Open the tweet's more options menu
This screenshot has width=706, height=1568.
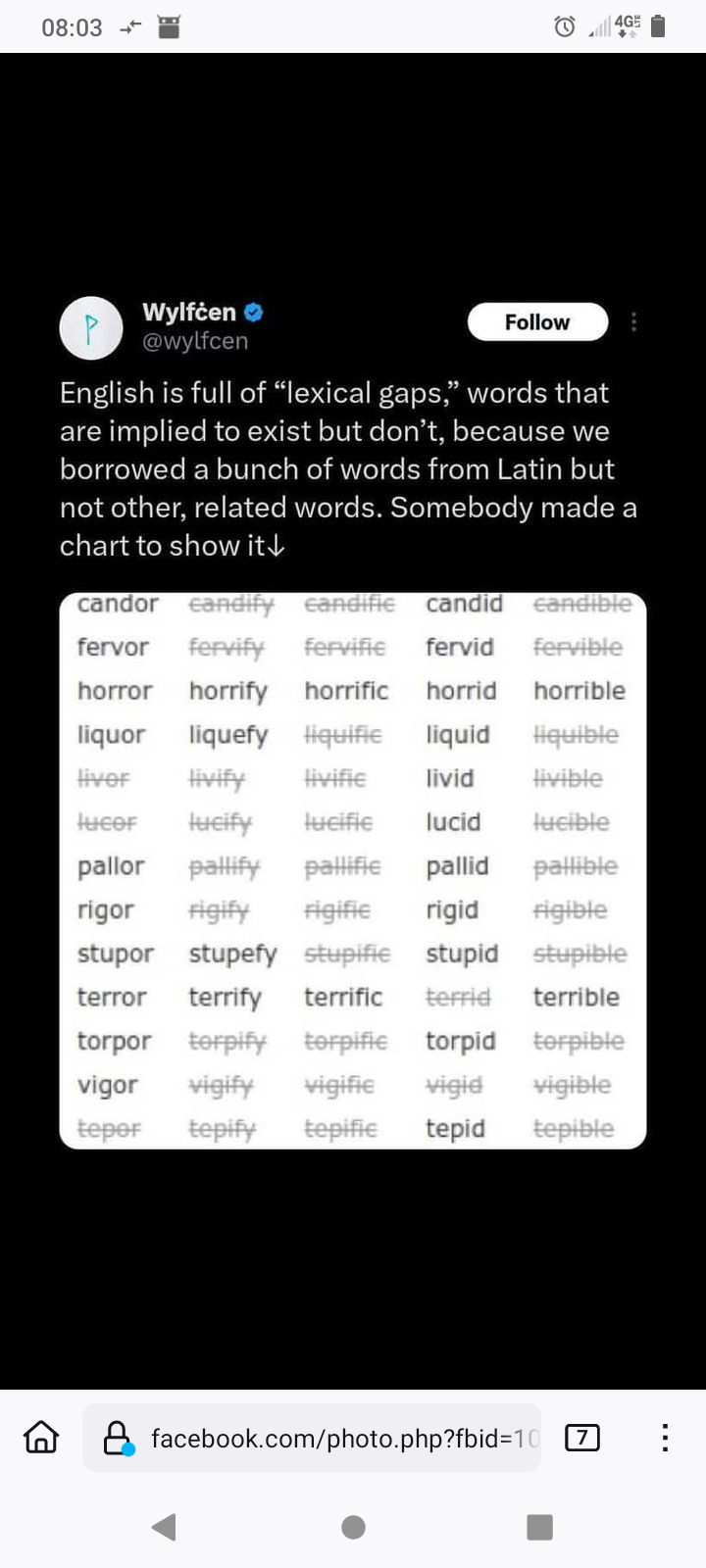[x=634, y=322]
